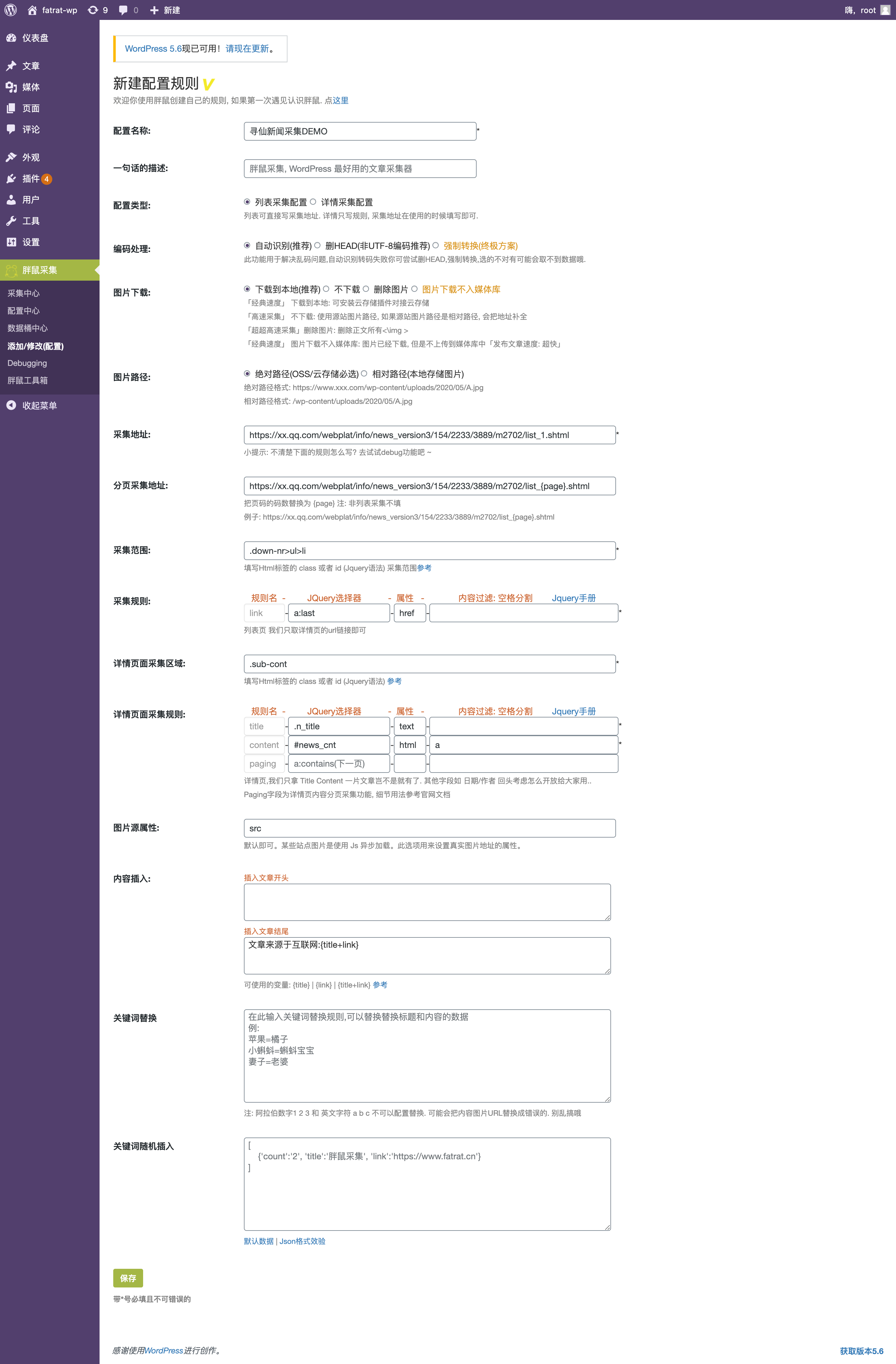
Task: Click 默认数据 link
Action: [x=259, y=1241]
